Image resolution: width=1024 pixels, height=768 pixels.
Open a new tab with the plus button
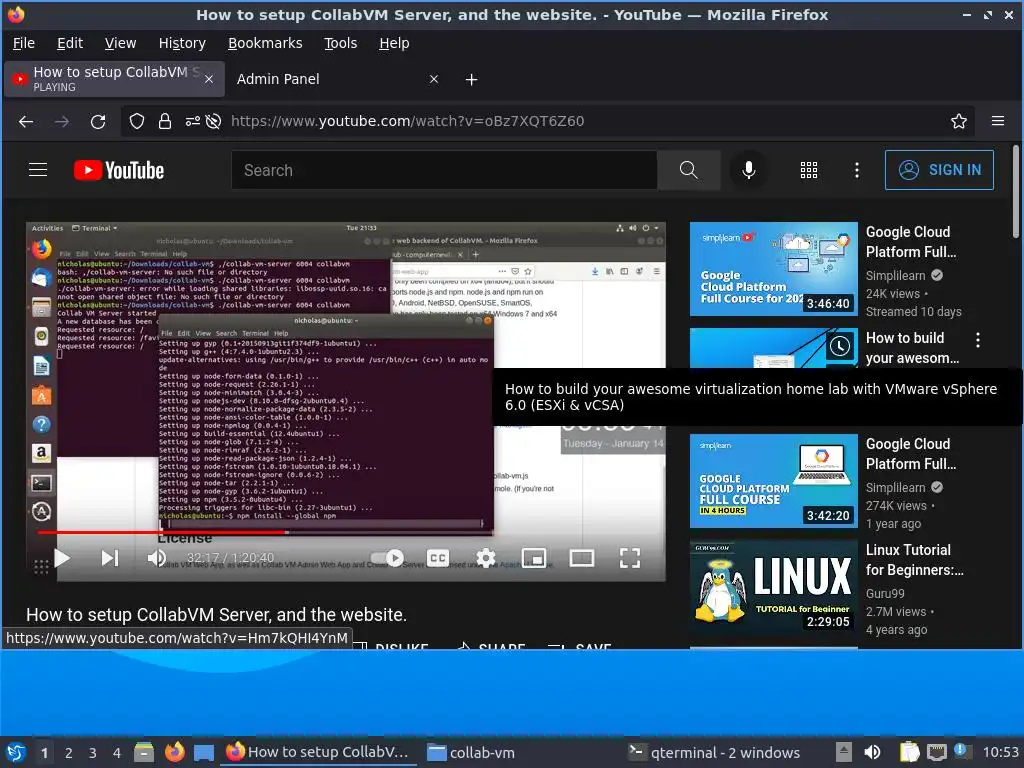472,80
